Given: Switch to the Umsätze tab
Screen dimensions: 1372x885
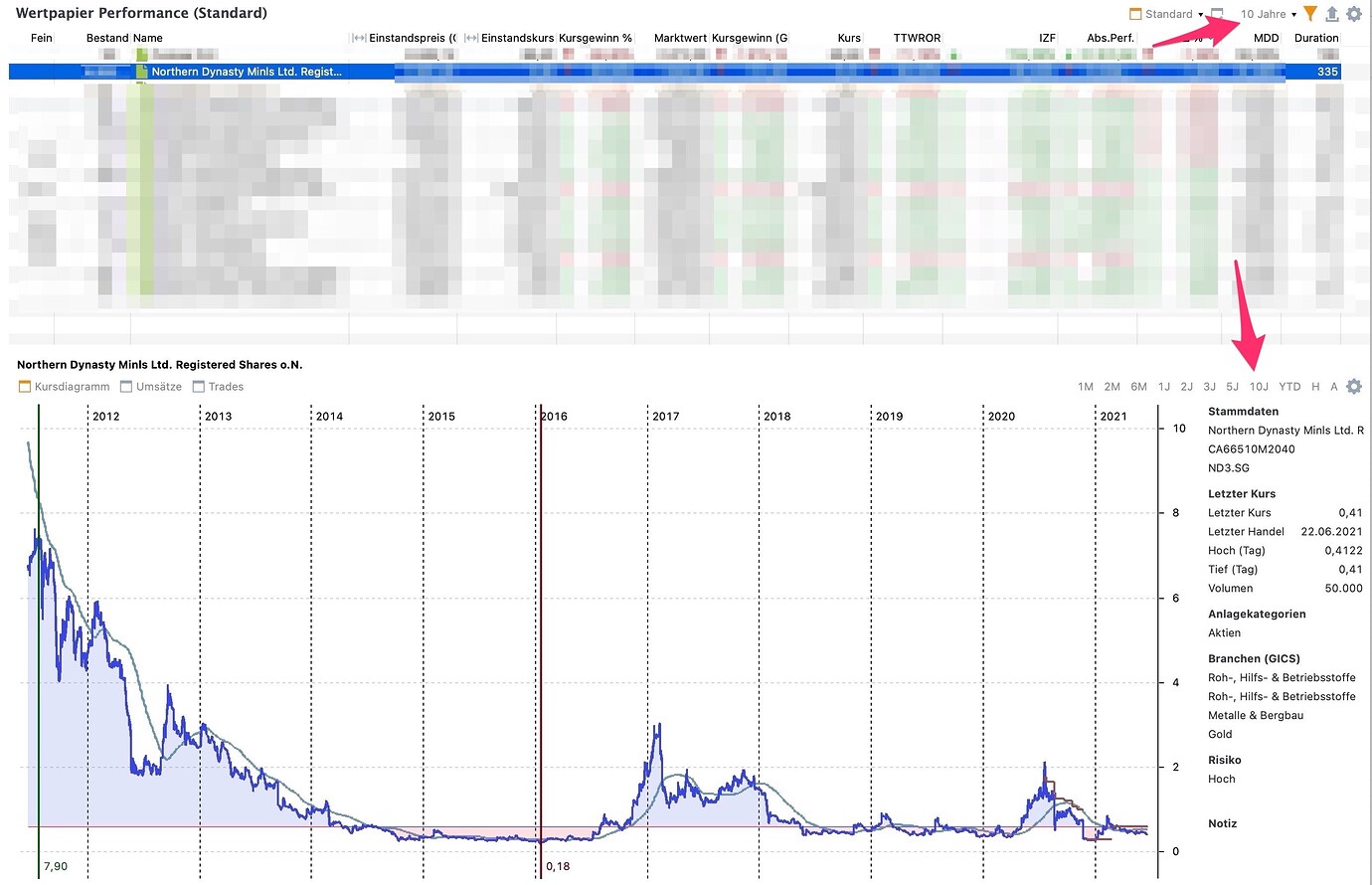Looking at the screenshot, I should click(x=151, y=387).
